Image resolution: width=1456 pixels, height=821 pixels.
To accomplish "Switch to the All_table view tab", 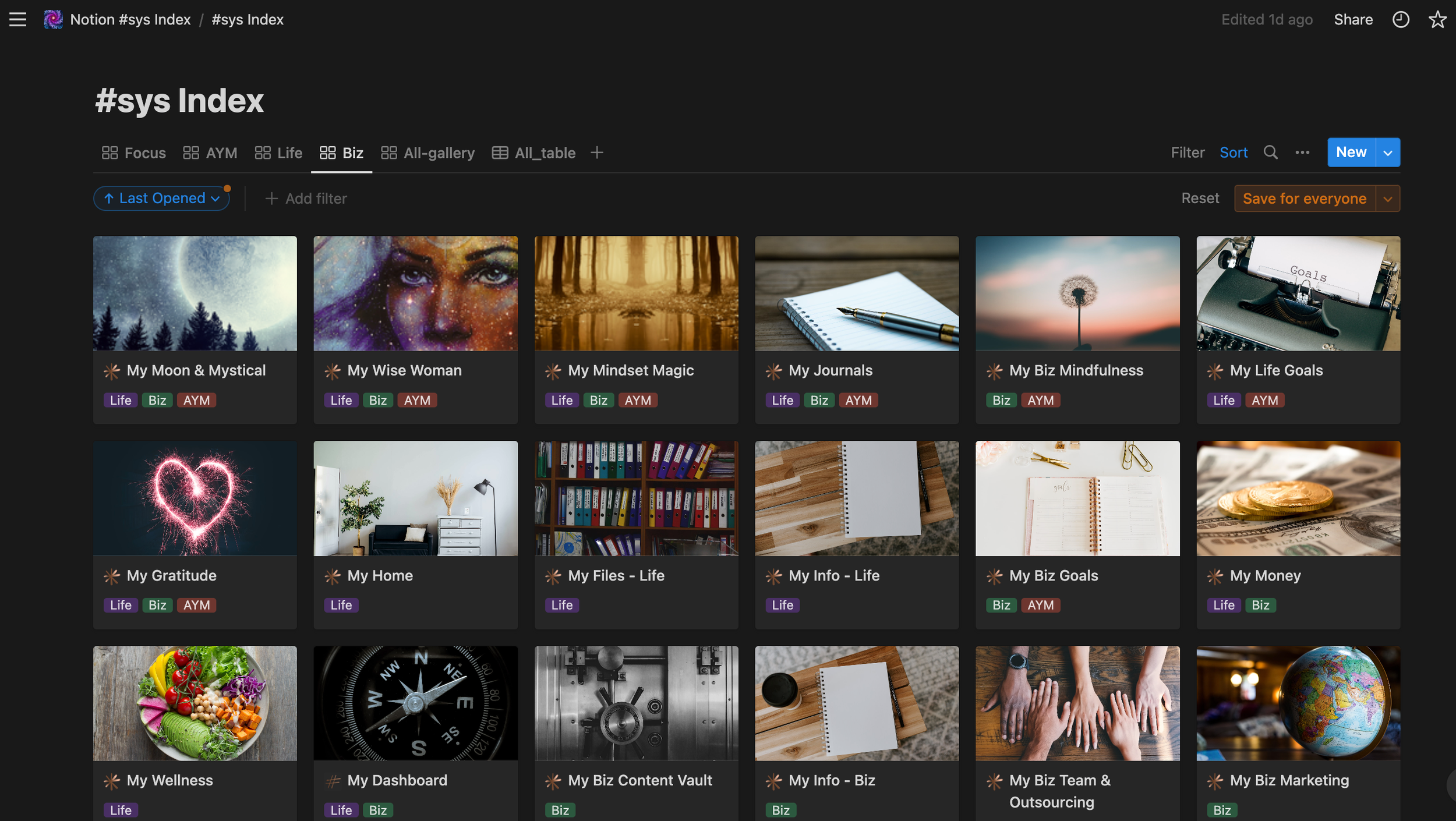I will (x=534, y=153).
